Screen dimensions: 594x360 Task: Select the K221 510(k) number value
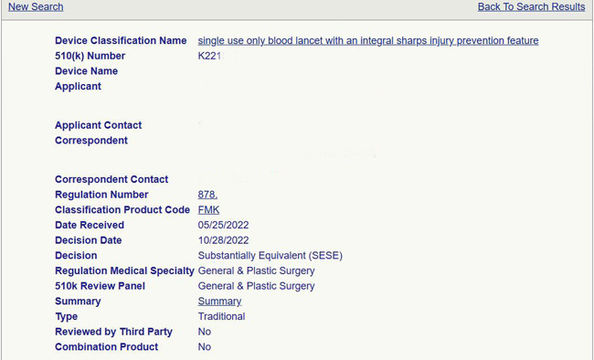pyautogui.click(x=209, y=56)
